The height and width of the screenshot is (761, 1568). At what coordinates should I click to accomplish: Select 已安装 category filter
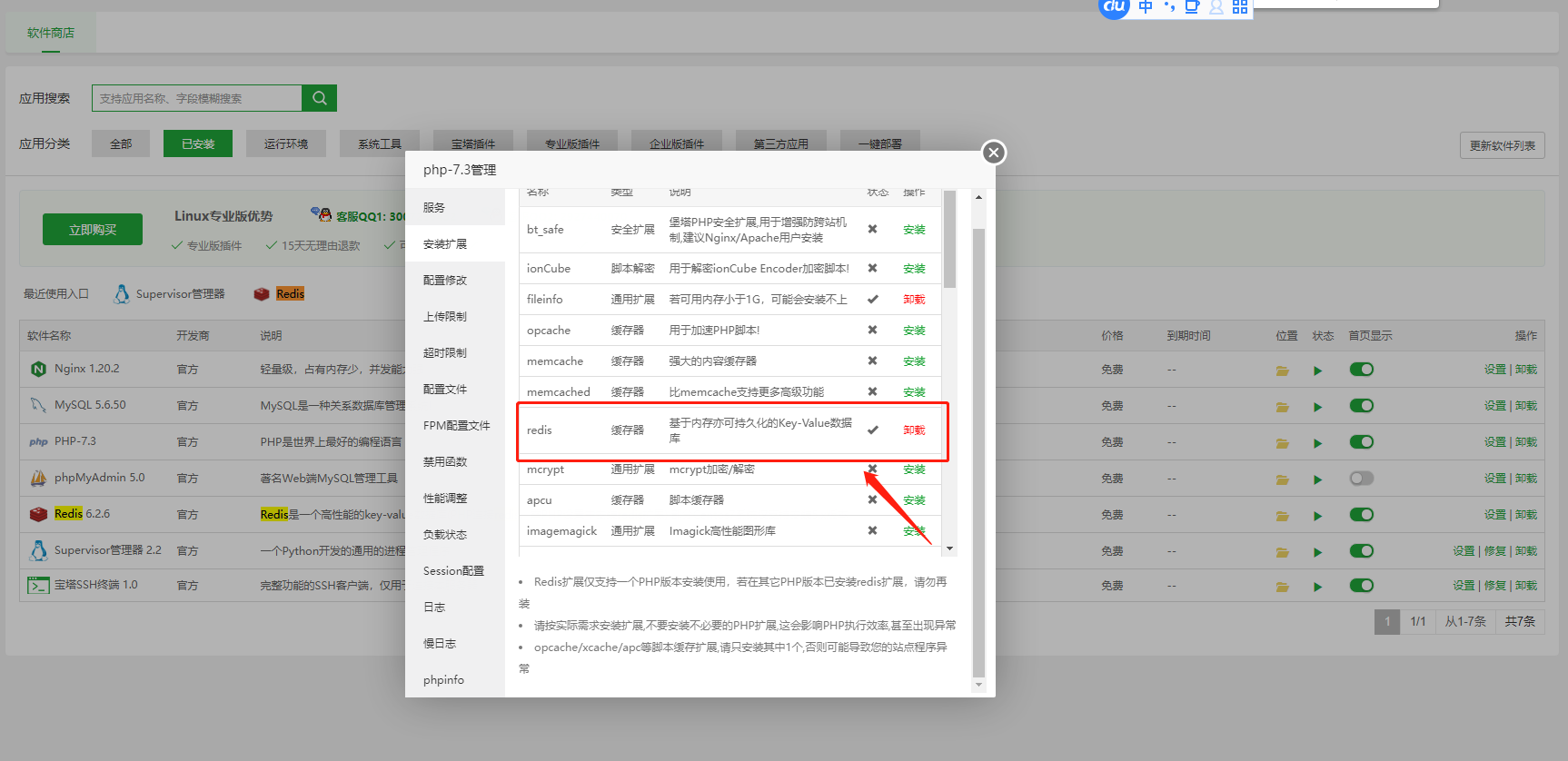coord(198,143)
